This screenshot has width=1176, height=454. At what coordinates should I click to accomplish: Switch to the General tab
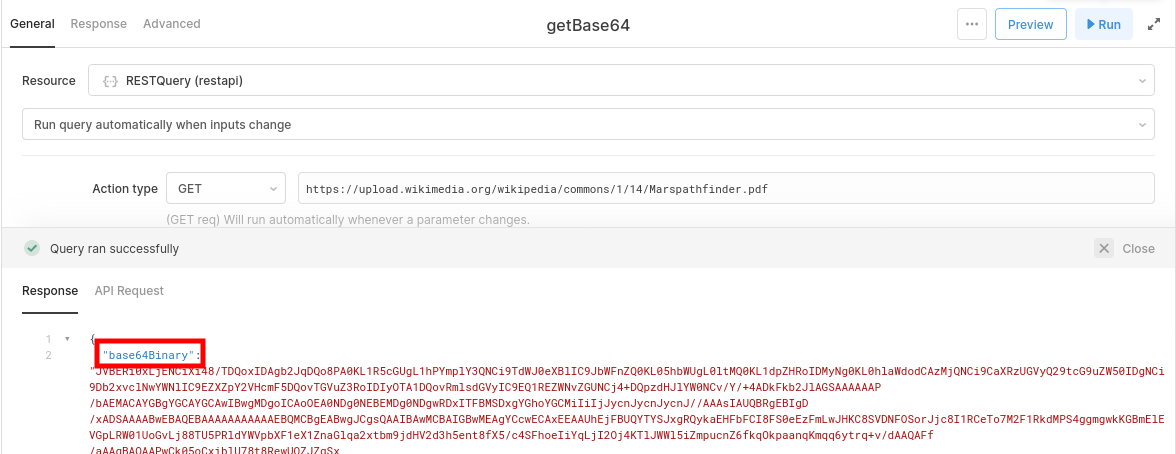pos(32,24)
